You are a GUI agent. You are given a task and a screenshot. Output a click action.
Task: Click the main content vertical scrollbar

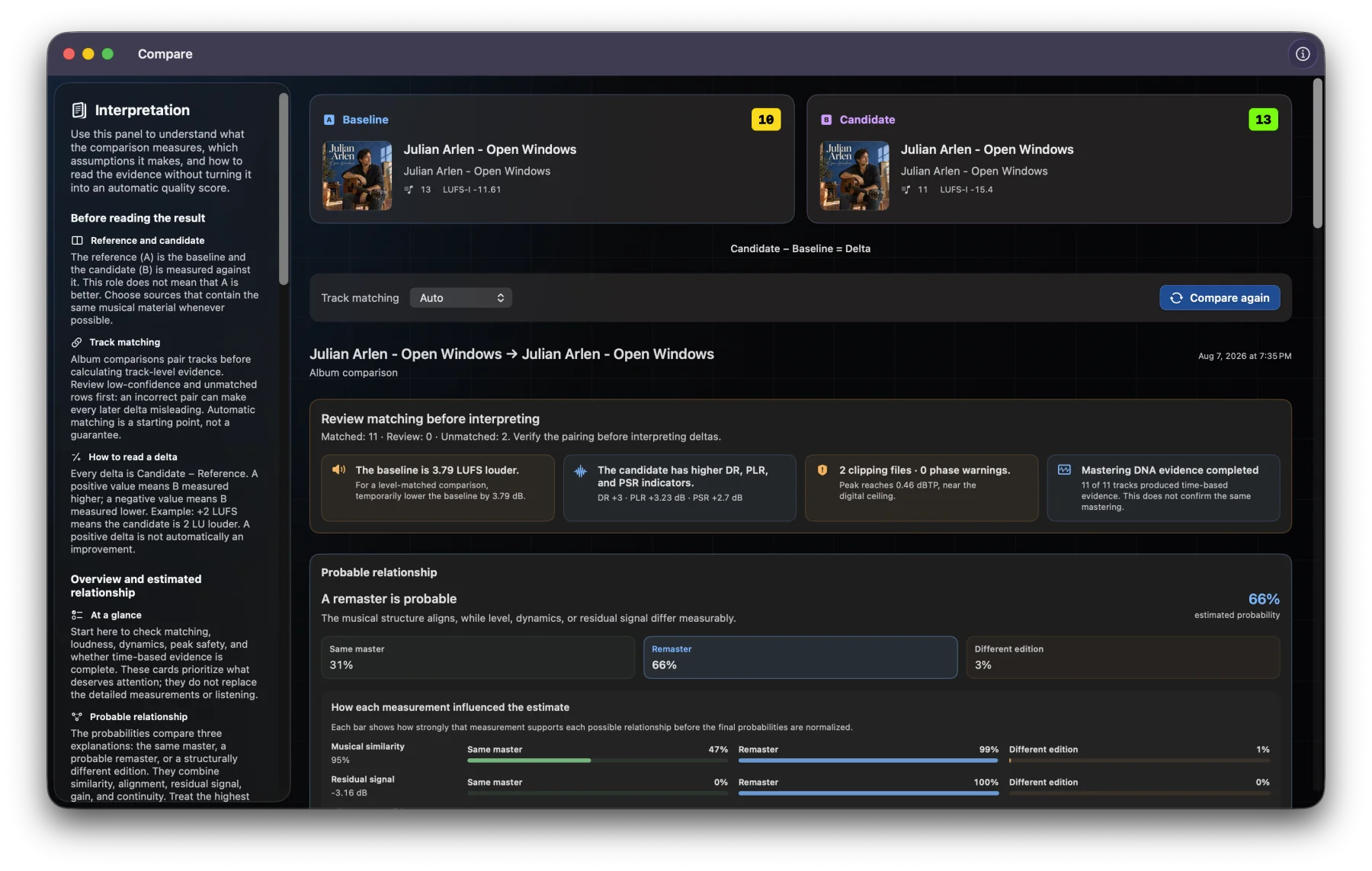coord(1317,152)
